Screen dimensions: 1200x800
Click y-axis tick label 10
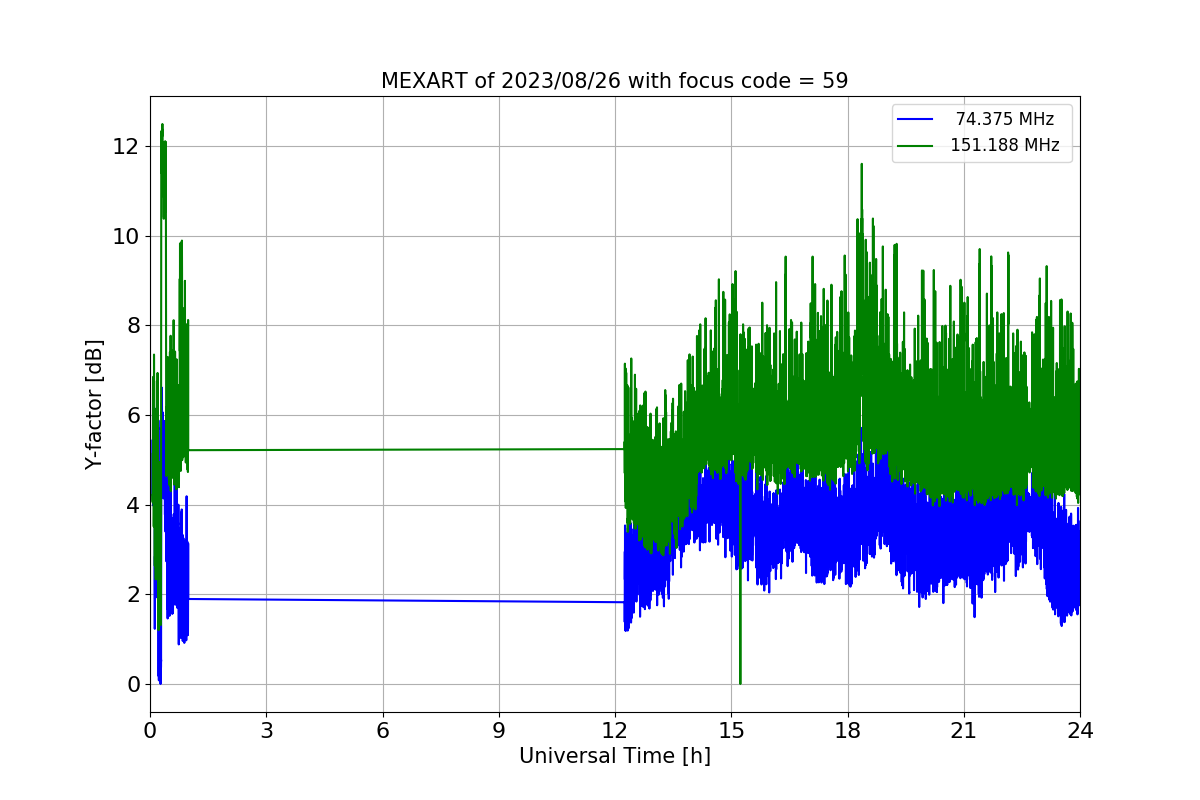tap(127, 236)
